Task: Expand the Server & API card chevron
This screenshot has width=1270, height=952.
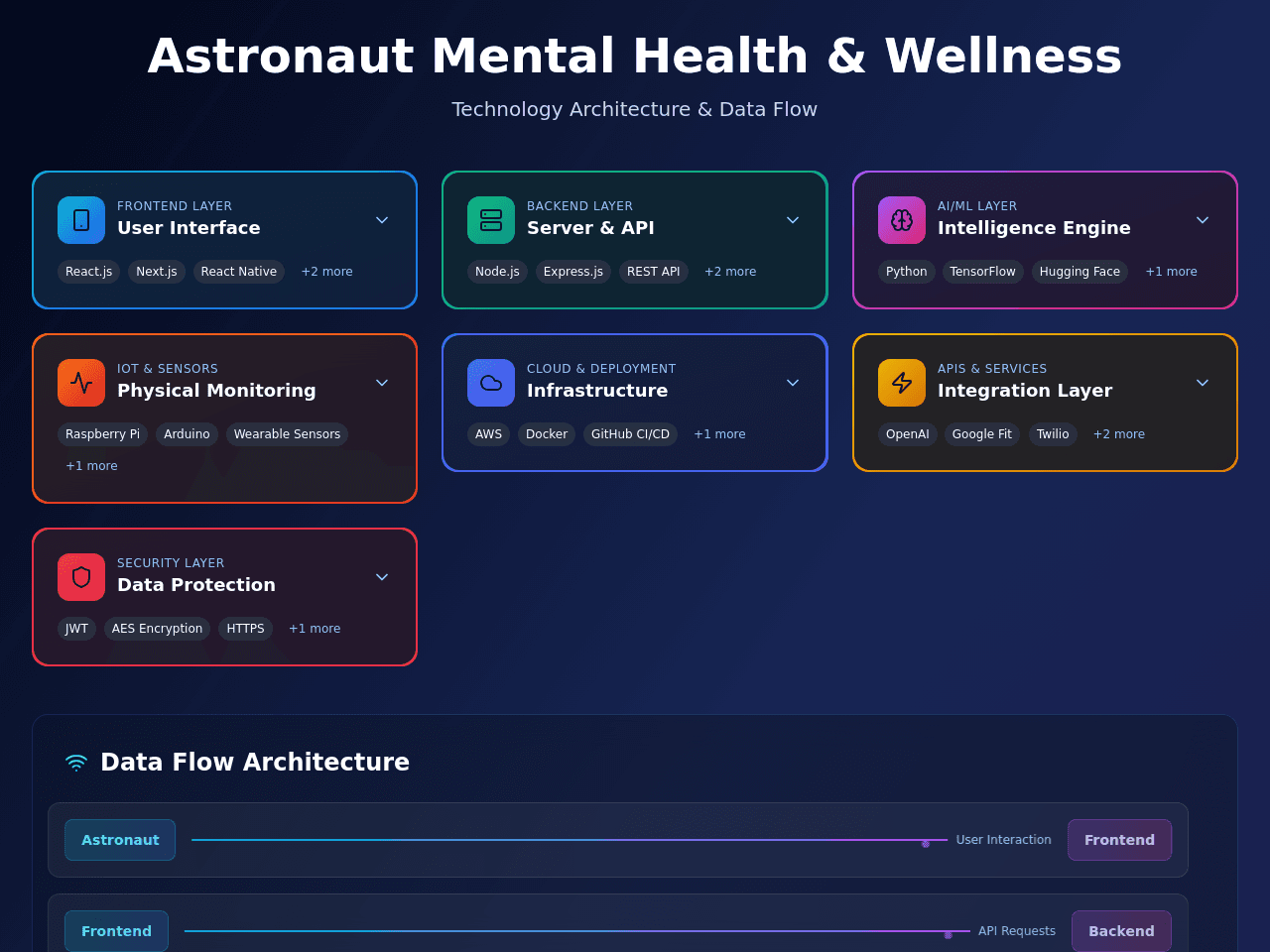Action: point(793,220)
